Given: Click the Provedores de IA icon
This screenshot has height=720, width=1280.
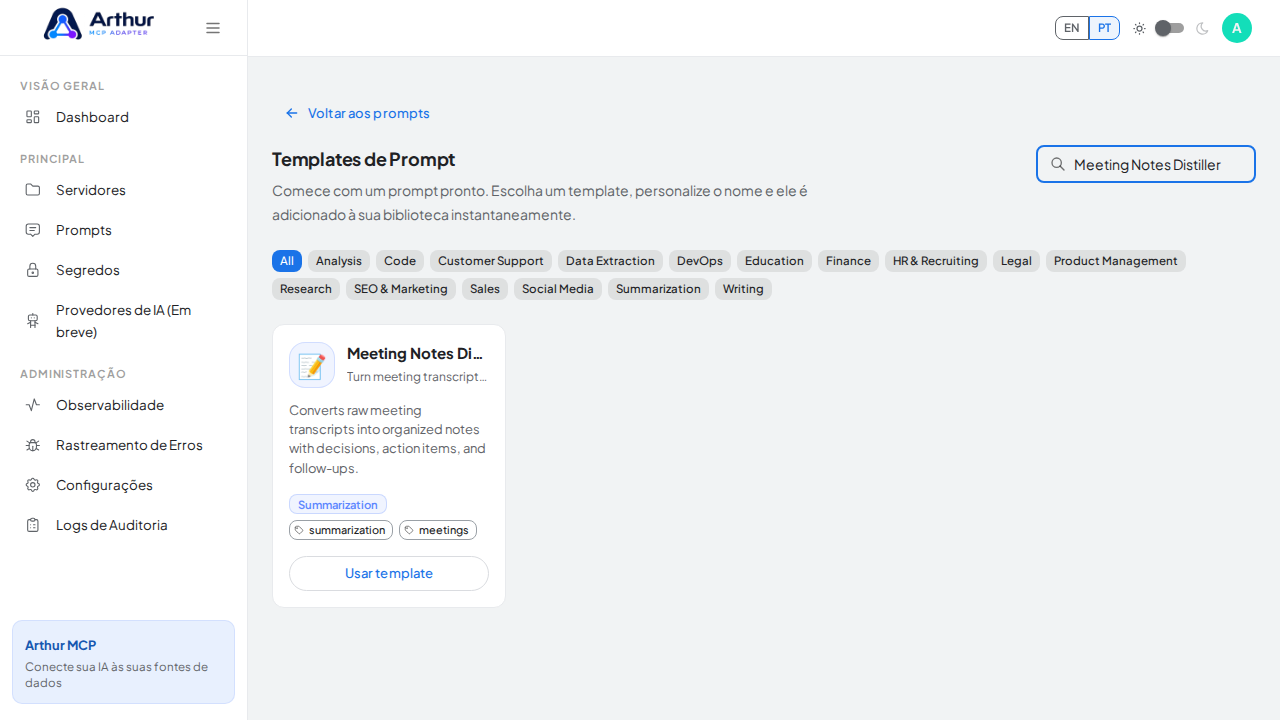Looking at the screenshot, I should point(33,321).
